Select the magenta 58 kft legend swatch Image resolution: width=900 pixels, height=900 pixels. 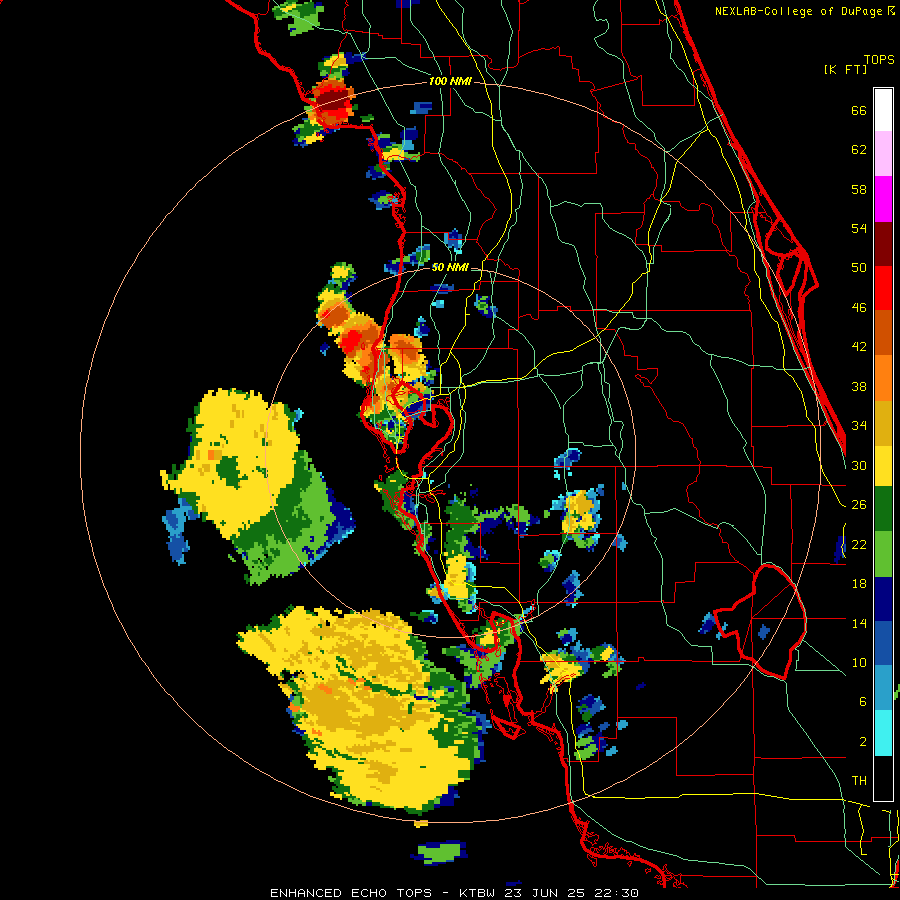click(x=883, y=199)
